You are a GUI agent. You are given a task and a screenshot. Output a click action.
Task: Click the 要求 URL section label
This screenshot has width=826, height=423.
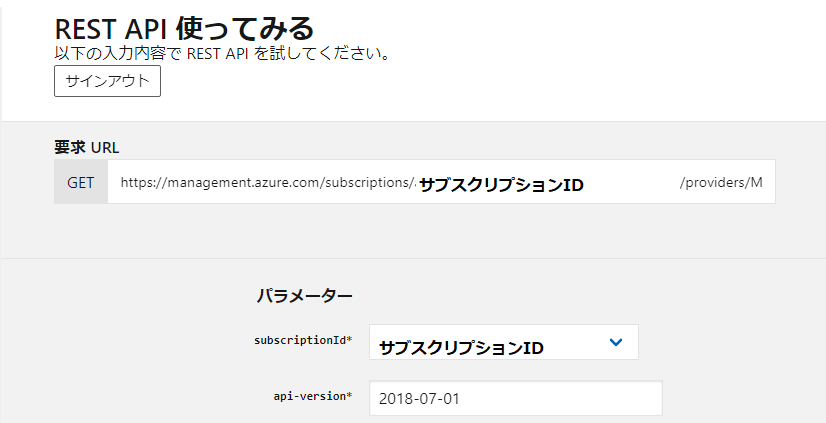click(x=86, y=147)
